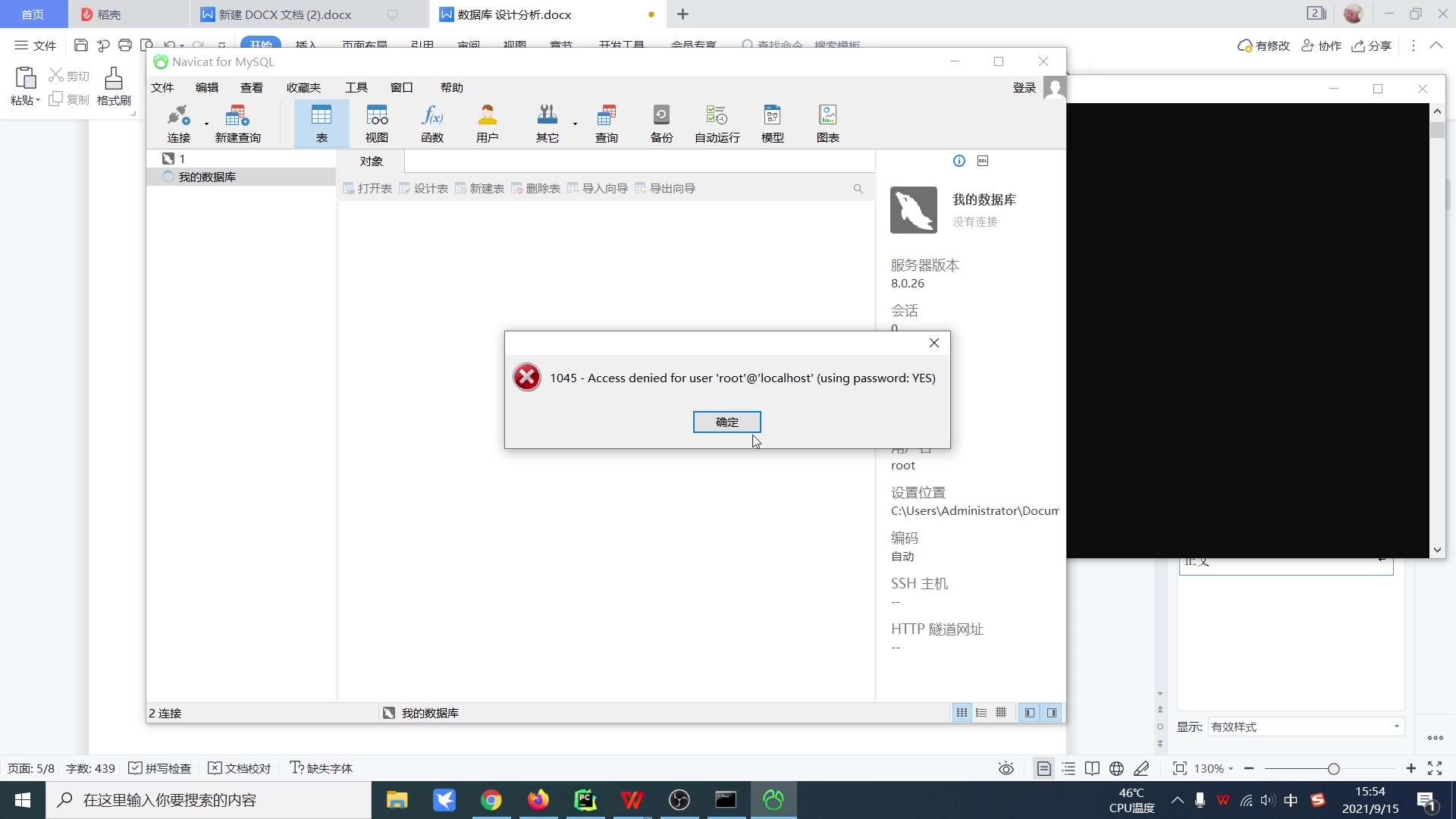Click WPS 分享 share button
Screen dimensions: 1456x819
(x=1372, y=45)
